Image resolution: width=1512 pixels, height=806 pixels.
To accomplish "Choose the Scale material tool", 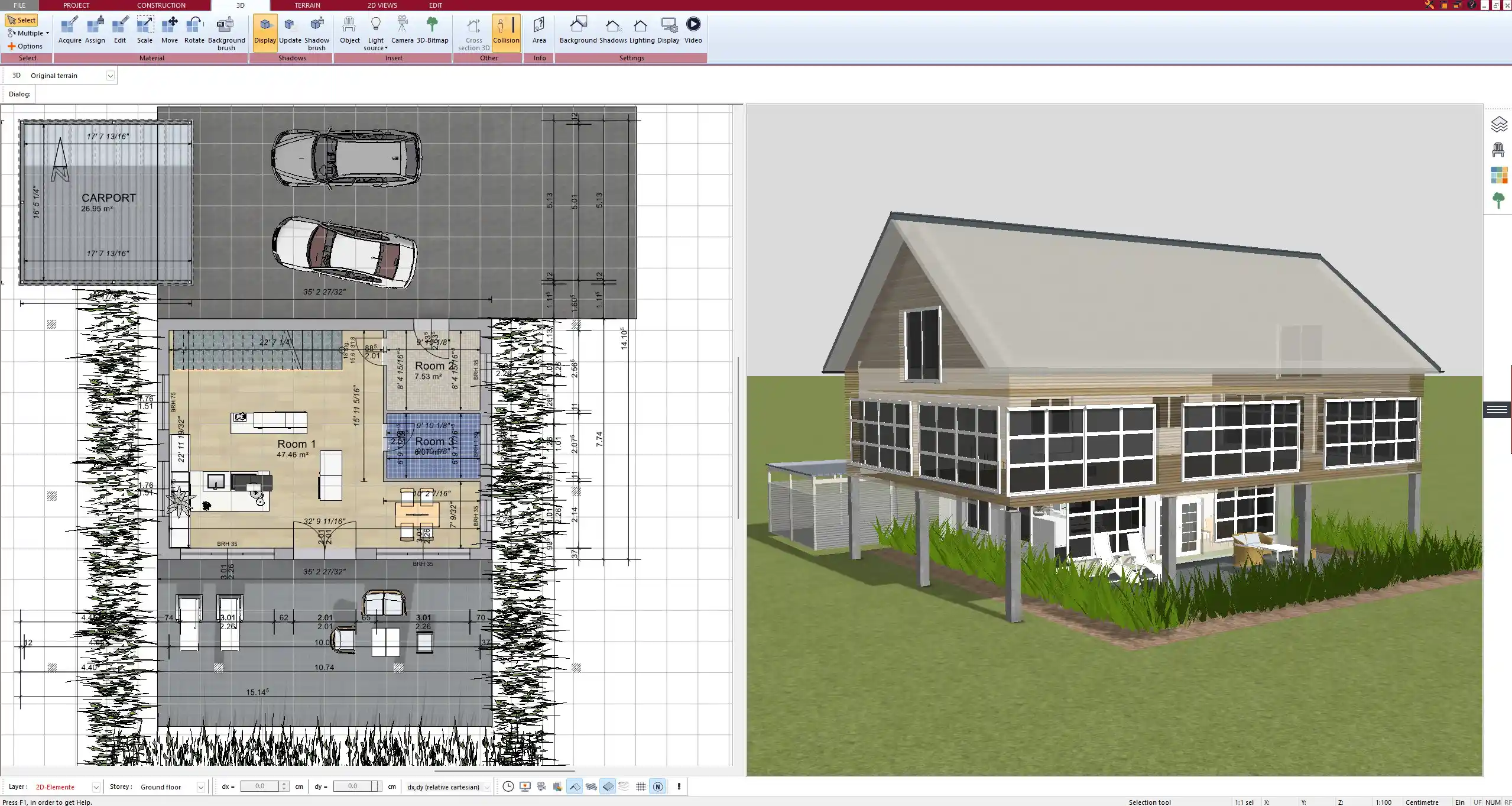I will point(145,30).
